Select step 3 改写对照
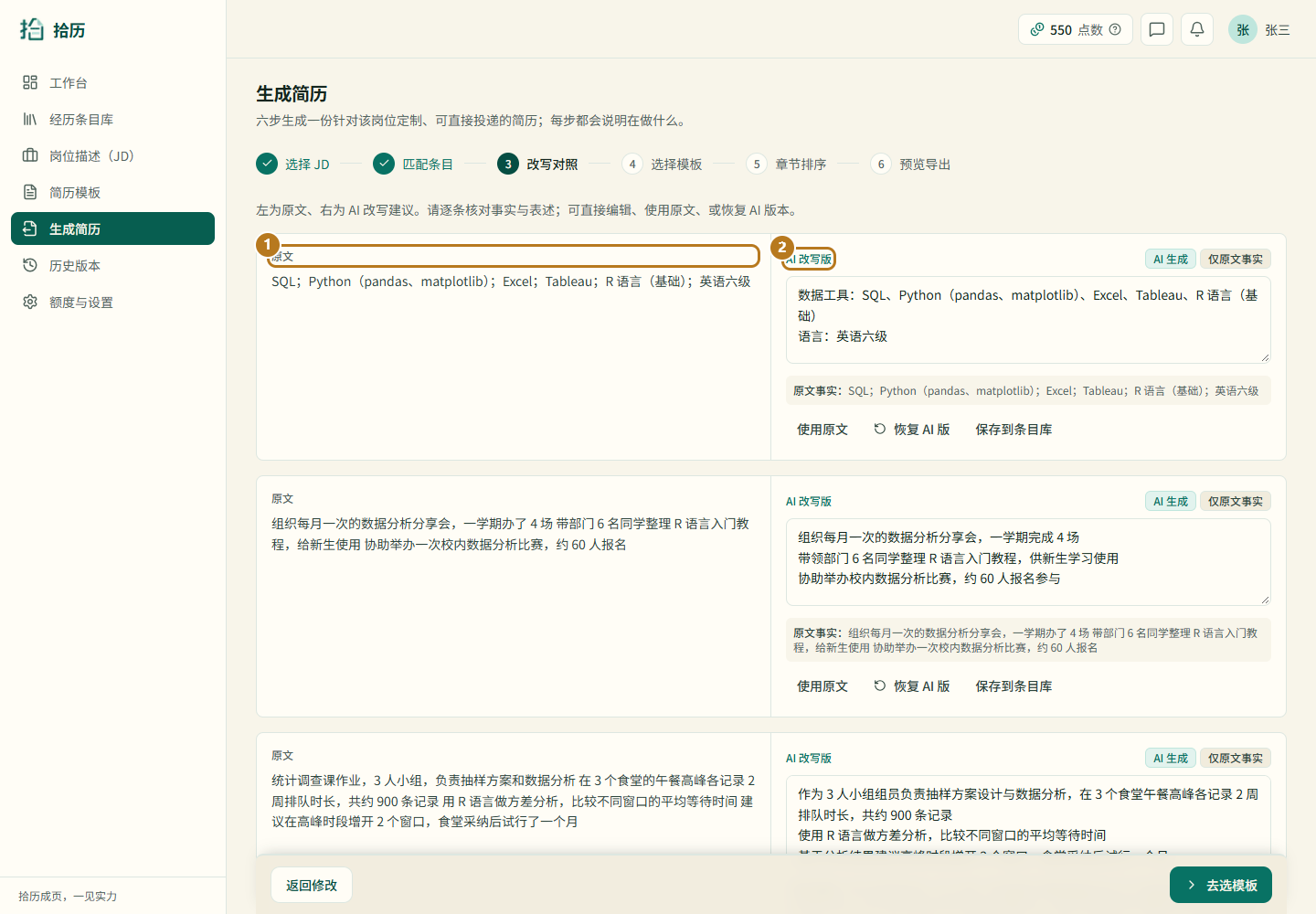Screen dimensions: 1316x914 click(537, 164)
